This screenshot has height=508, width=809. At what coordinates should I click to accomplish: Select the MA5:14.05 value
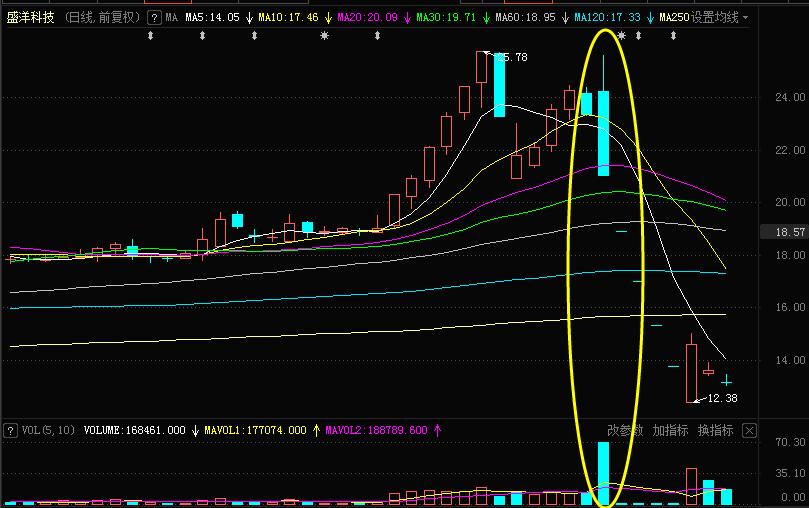[x=213, y=18]
